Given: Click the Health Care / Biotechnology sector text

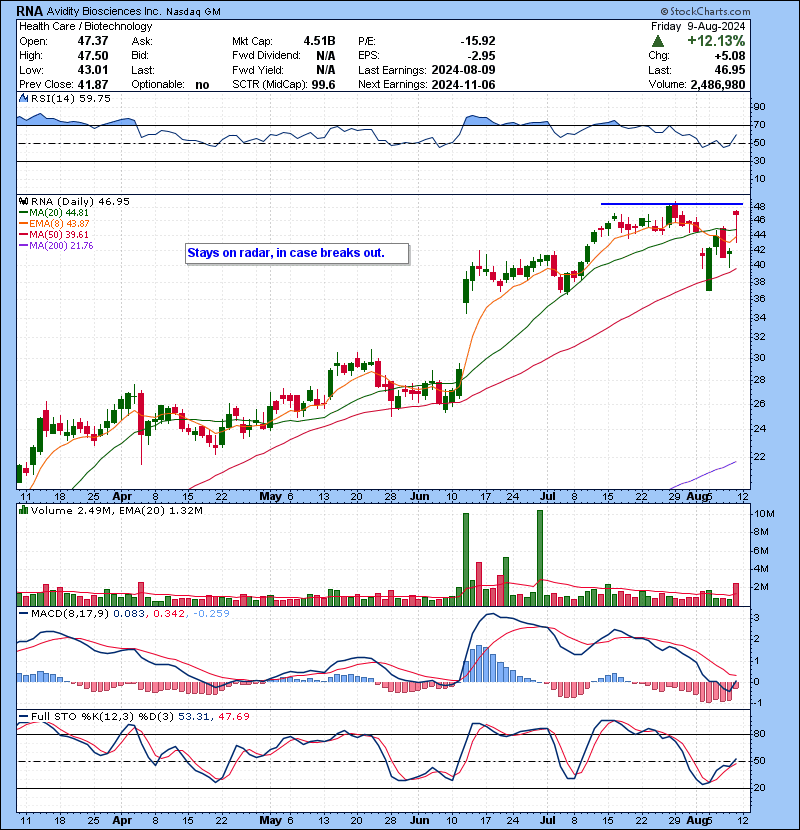Looking at the screenshot, I should click(x=86, y=26).
